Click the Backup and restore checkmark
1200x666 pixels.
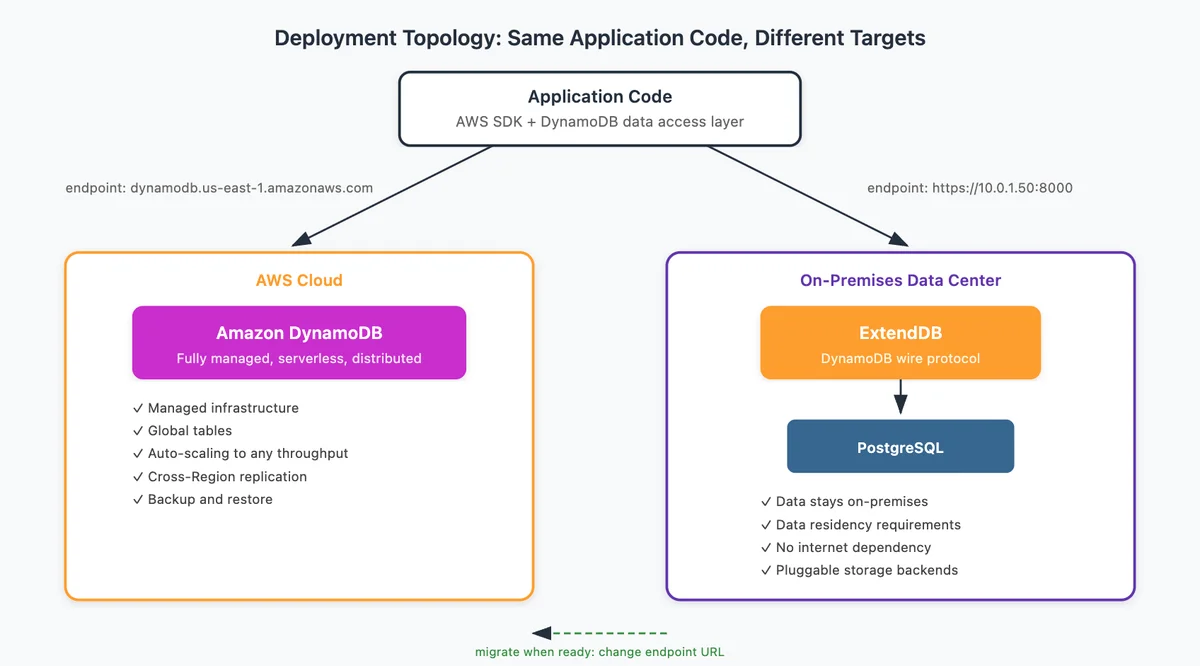tap(138, 499)
